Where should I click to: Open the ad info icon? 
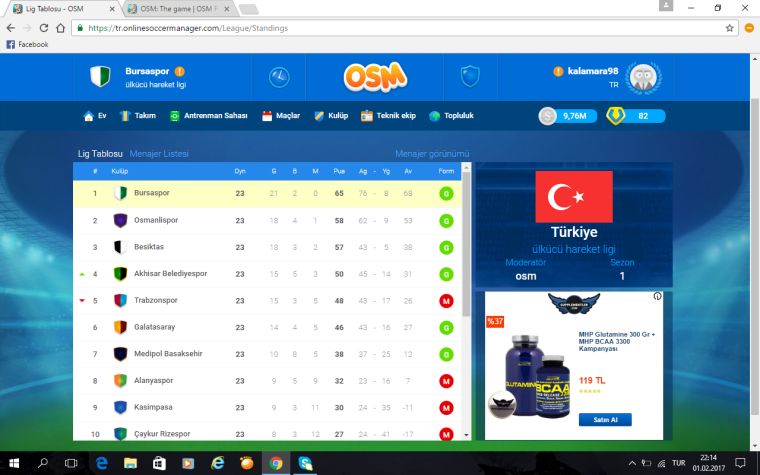pos(657,296)
